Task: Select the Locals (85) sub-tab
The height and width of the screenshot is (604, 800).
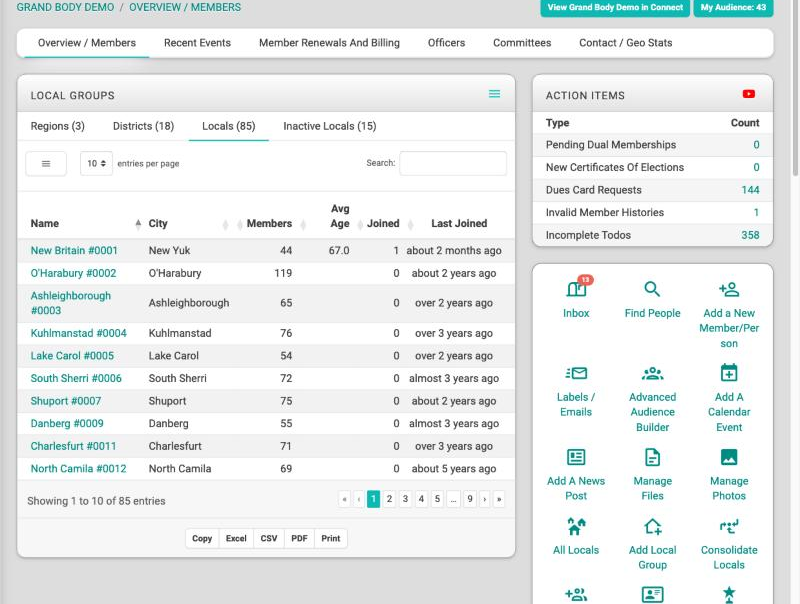Action: [x=229, y=126]
